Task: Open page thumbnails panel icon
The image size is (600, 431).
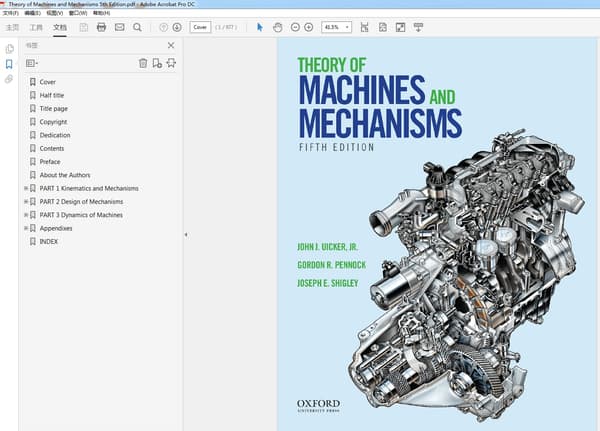Action: pos(10,49)
